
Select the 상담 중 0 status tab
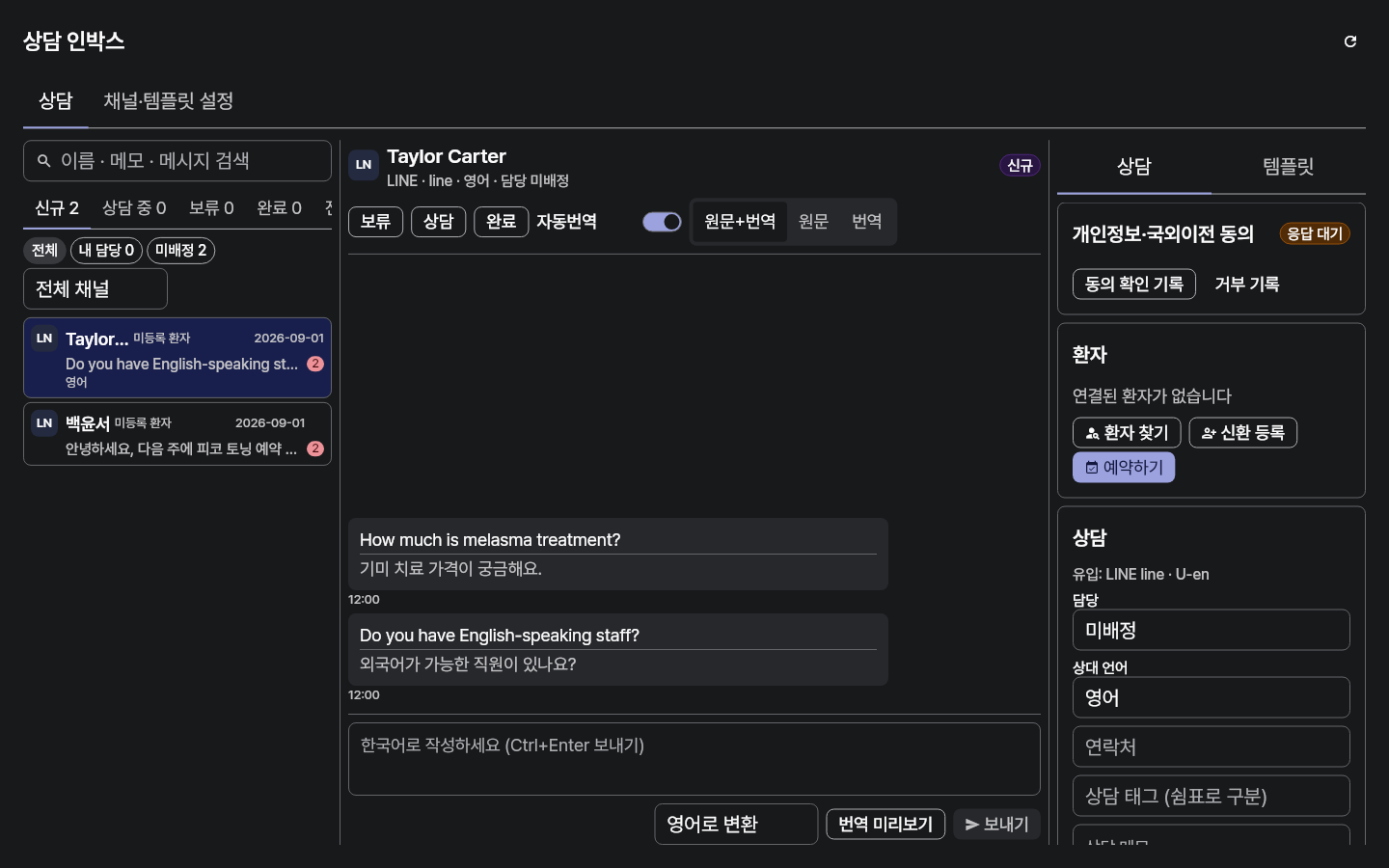click(134, 208)
